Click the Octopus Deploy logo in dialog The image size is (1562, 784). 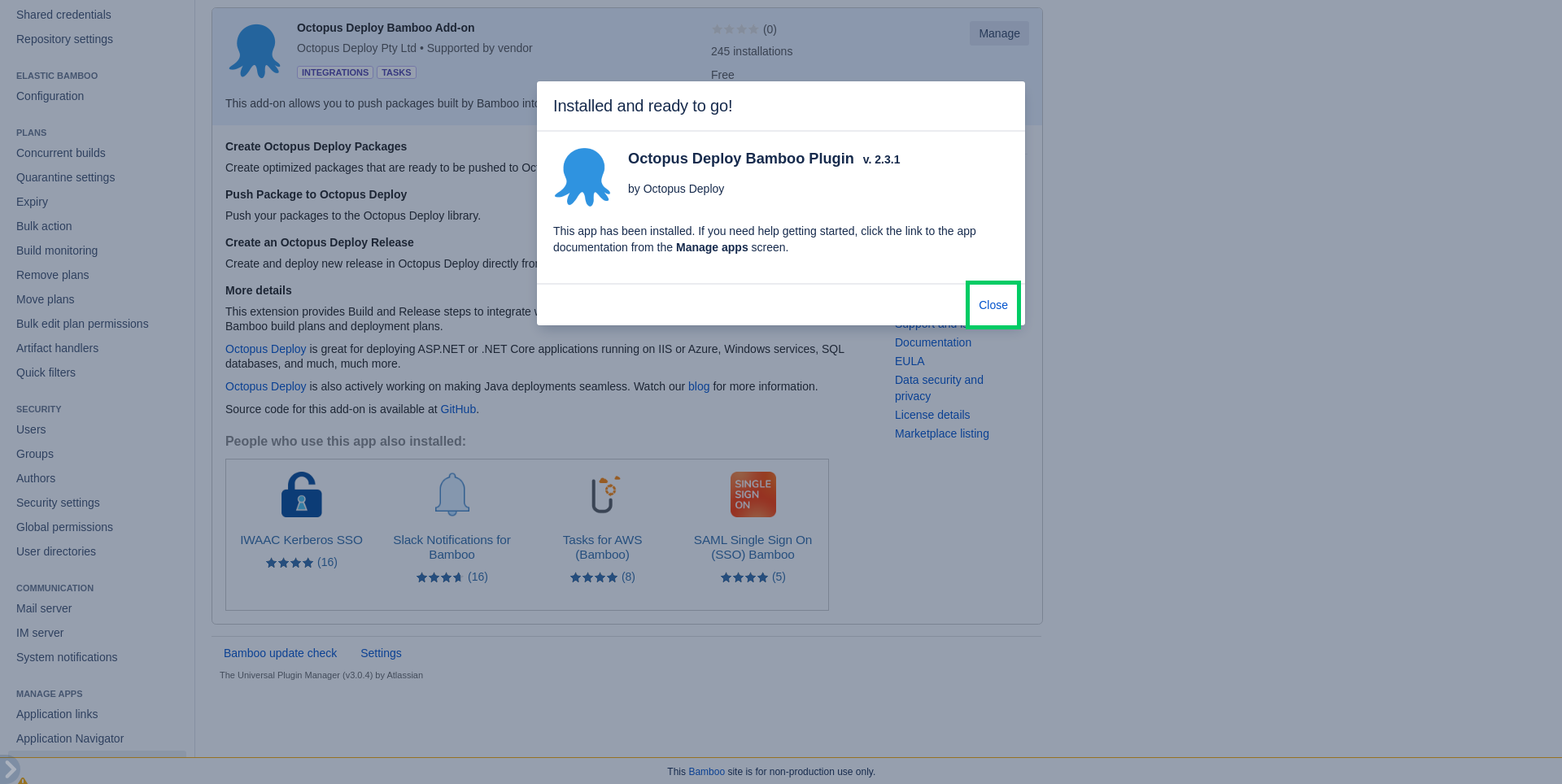click(582, 177)
